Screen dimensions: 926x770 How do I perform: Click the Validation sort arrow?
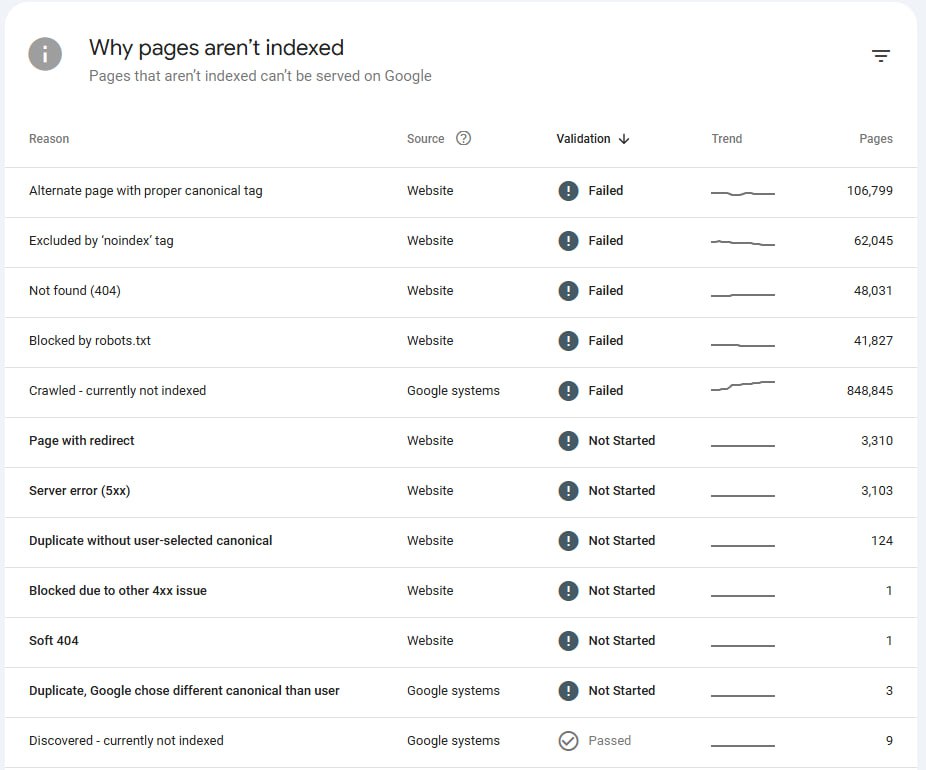(x=624, y=139)
